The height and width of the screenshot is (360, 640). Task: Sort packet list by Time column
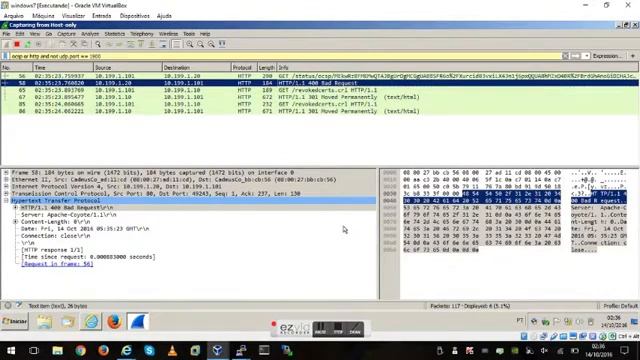click(63, 67)
